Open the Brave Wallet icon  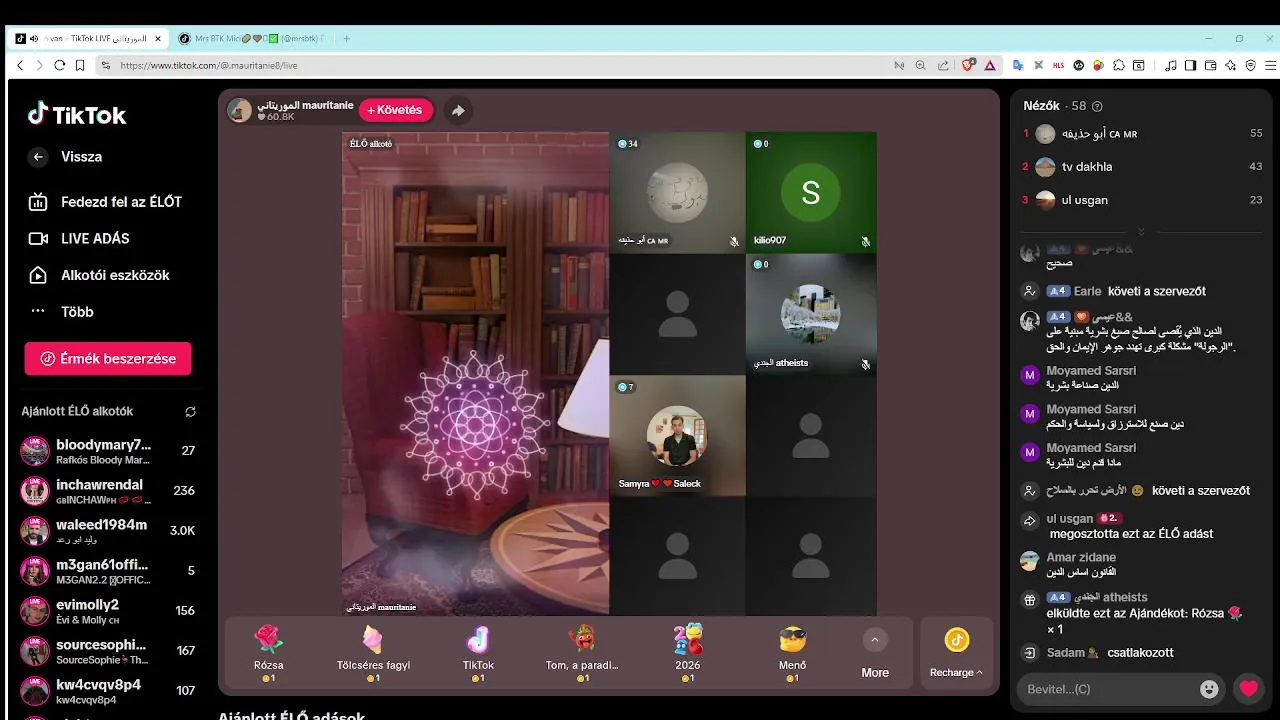1210,65
